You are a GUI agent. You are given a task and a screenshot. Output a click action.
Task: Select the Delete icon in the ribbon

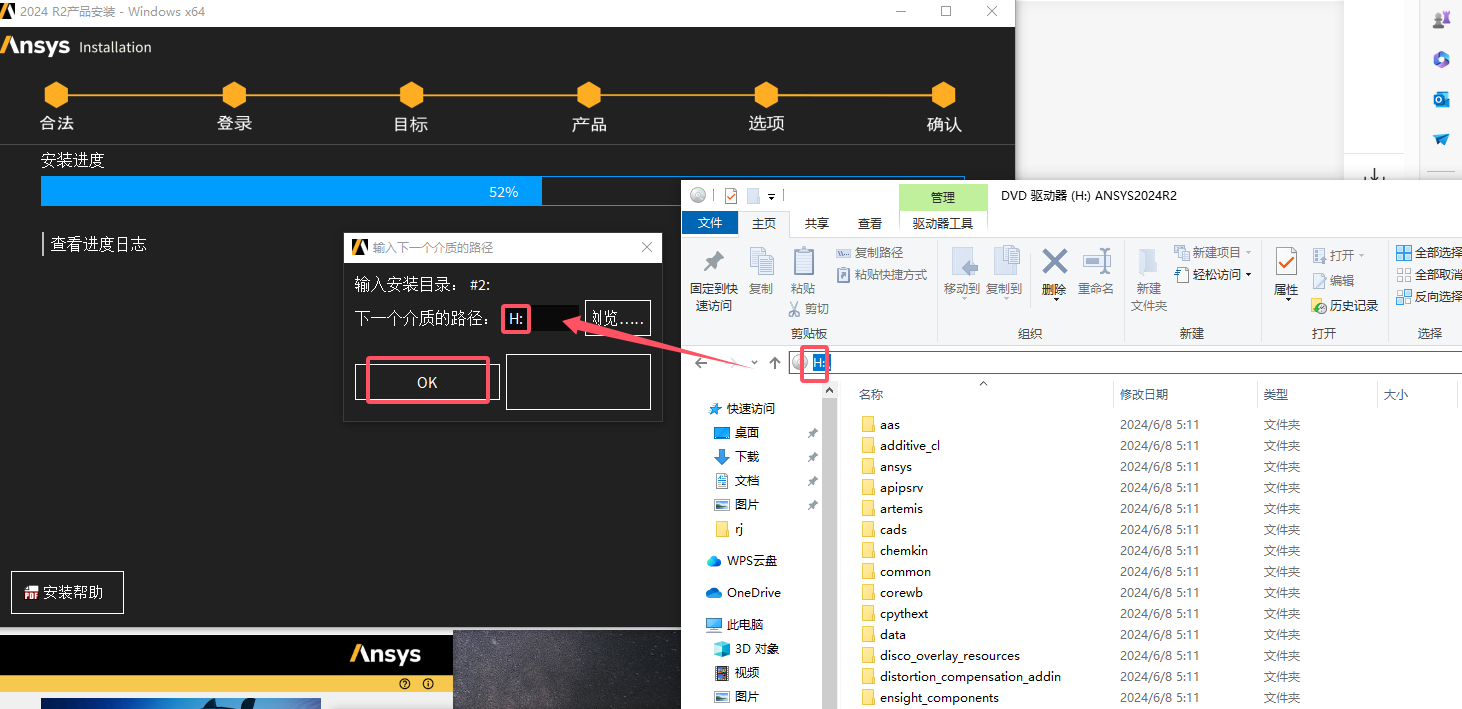[x=1054, y=268]
